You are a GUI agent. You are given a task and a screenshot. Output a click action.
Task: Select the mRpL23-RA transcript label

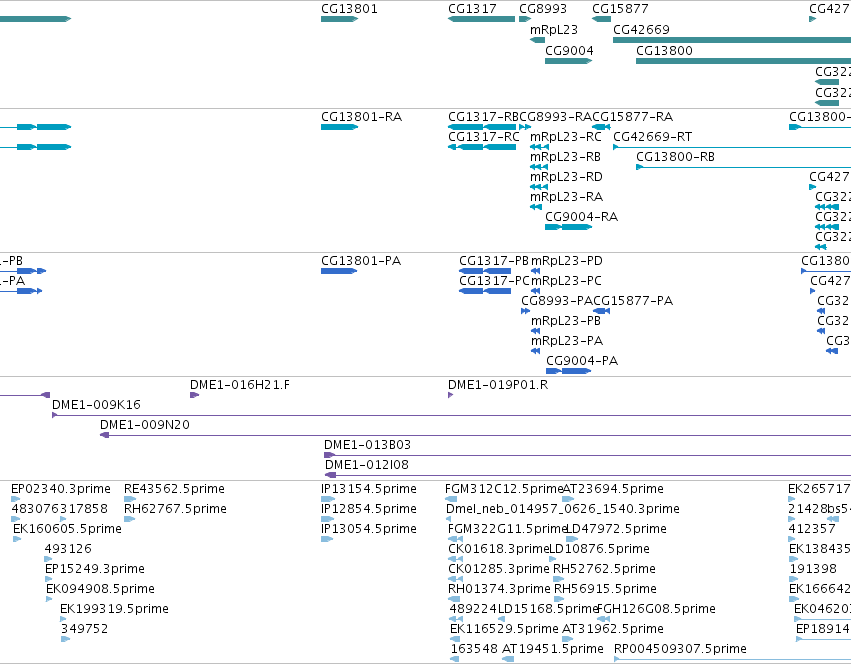point(567,197)
